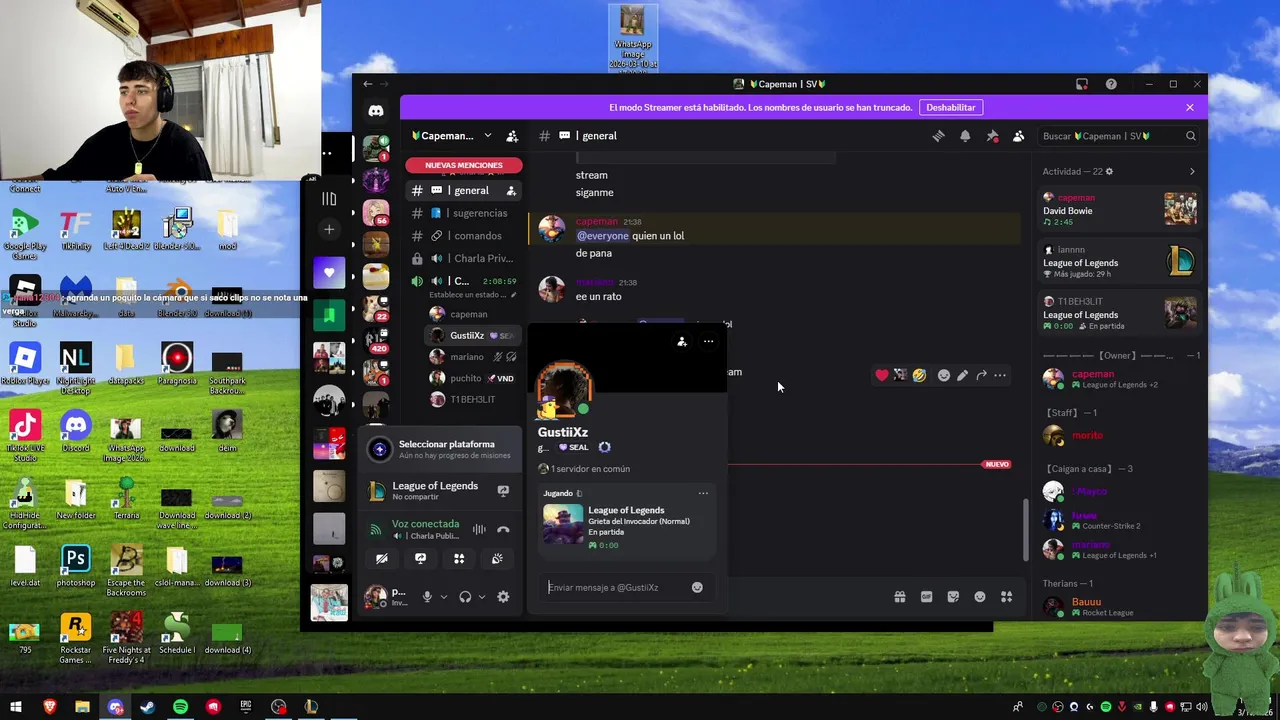Open sticker picker in chat bar

click(x=953, y=597)
